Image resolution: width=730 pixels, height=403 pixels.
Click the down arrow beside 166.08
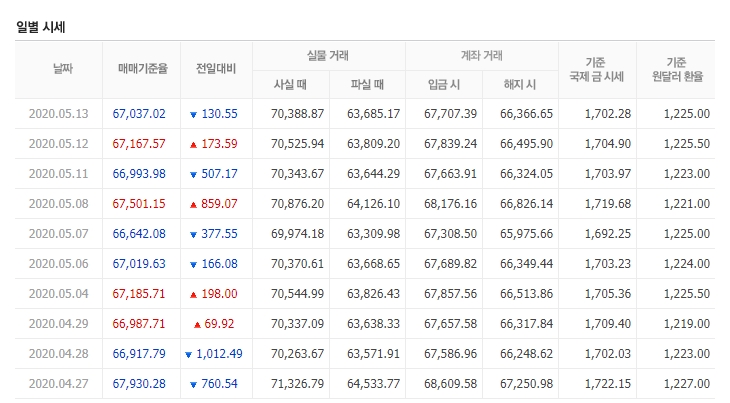click(194, 265)
